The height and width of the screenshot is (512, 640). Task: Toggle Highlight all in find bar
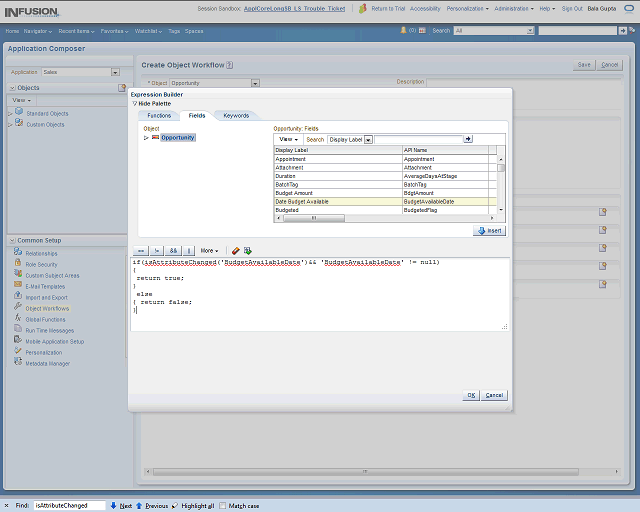(x=194, y=506)
